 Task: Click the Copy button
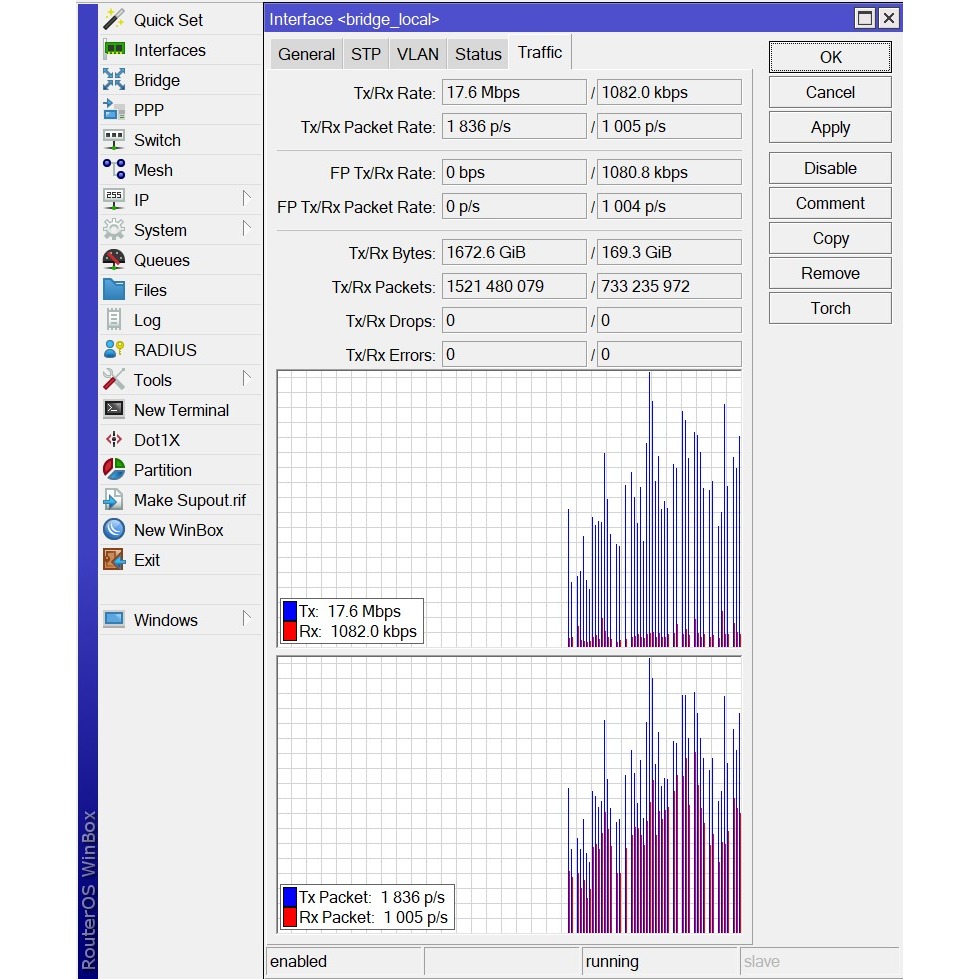830,238
